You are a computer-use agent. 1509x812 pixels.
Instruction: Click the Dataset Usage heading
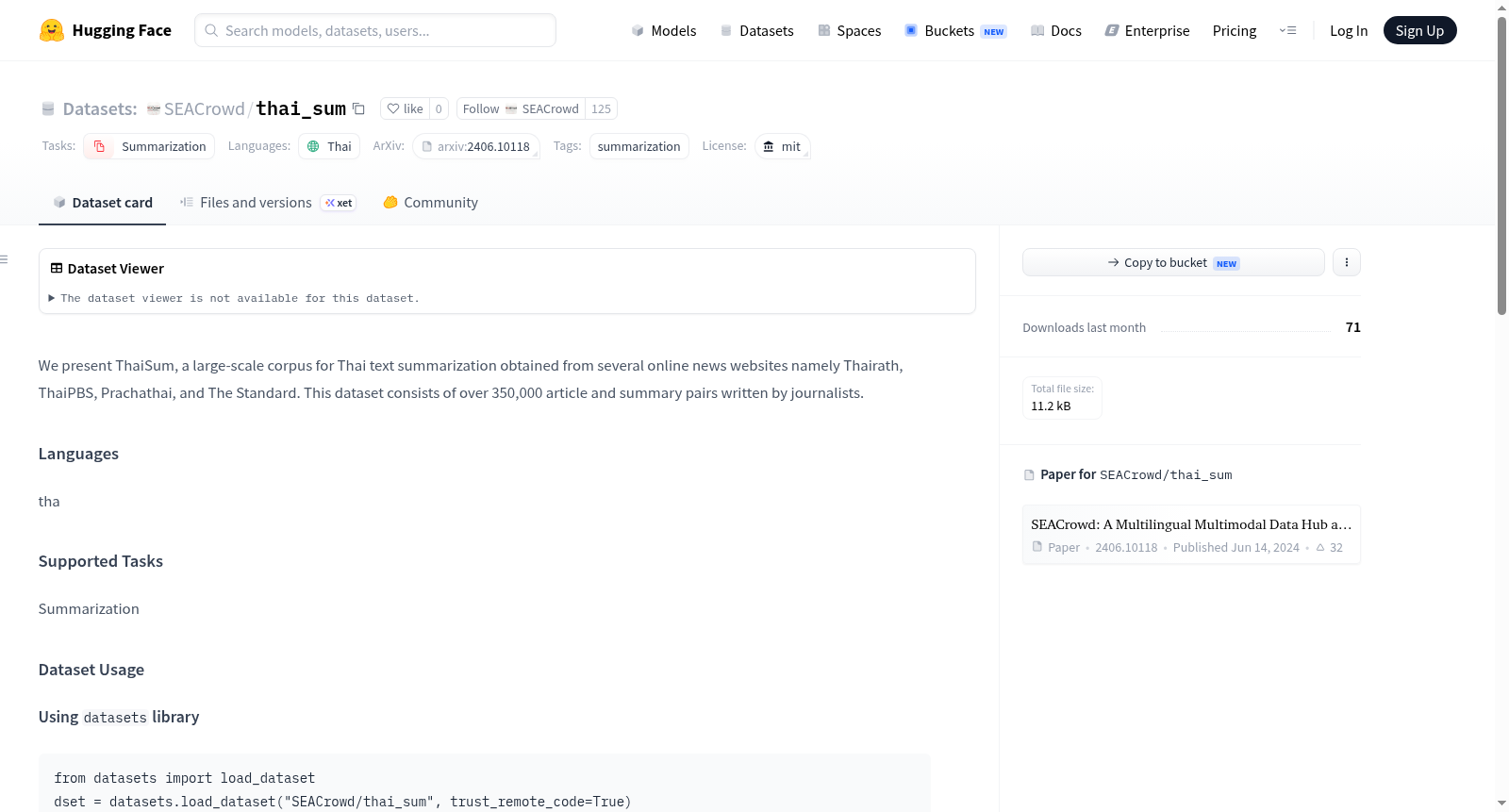[x=91, y=670]
